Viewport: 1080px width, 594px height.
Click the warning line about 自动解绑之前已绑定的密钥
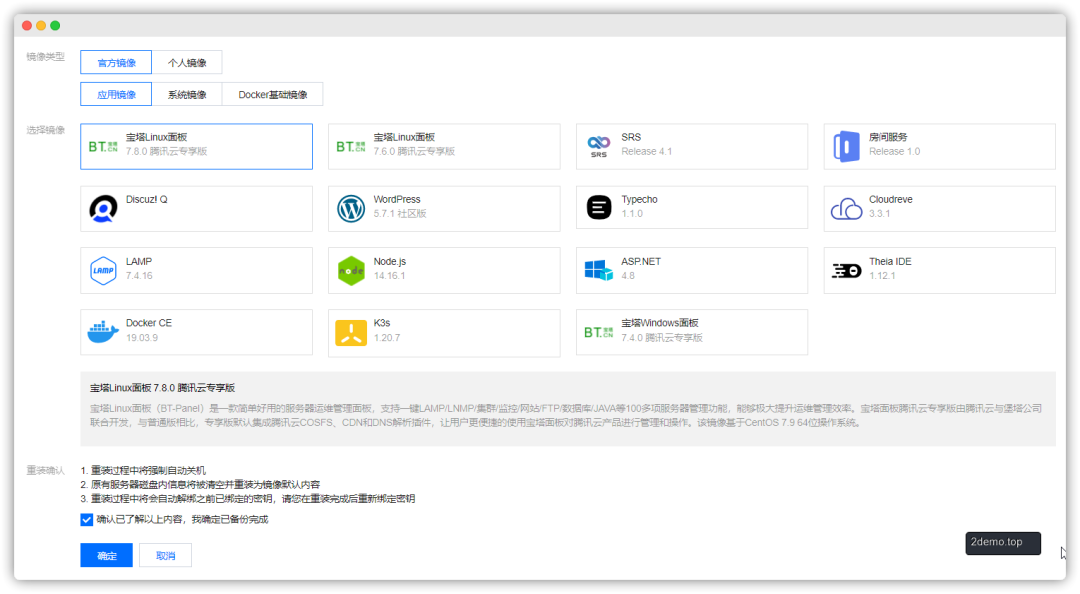(248, 499)
